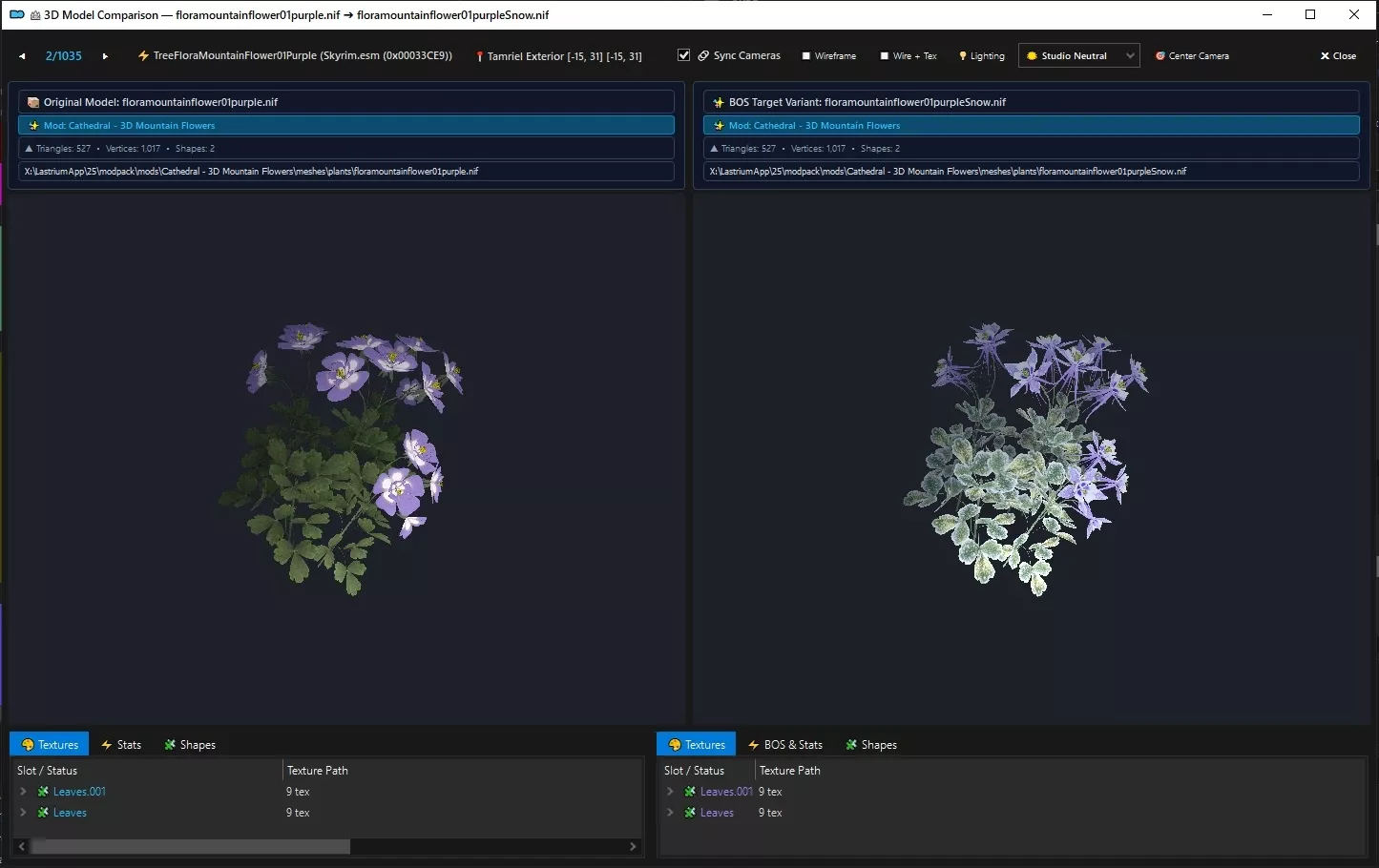Expand the Leaves row in the right panel
The height and width of the screenshot is (868, 1379).
[x=670, y=813]
